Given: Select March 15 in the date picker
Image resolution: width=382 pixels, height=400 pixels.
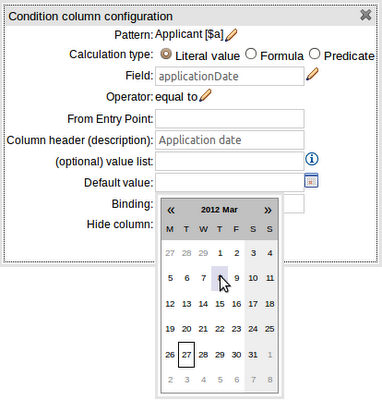Looking at the screenshot, I should coord(220,304).
